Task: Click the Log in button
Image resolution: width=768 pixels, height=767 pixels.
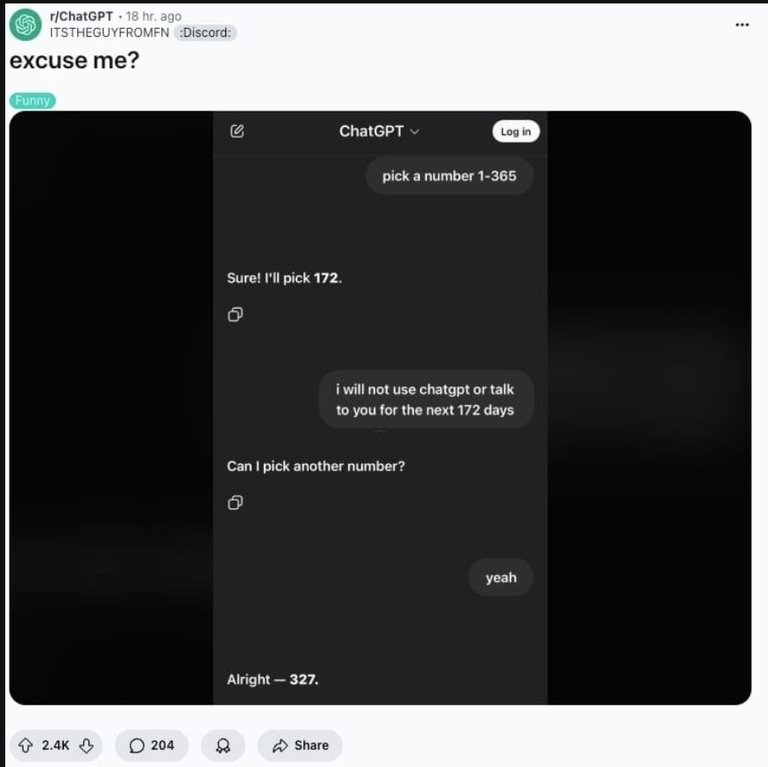Action: coord(516,131)
